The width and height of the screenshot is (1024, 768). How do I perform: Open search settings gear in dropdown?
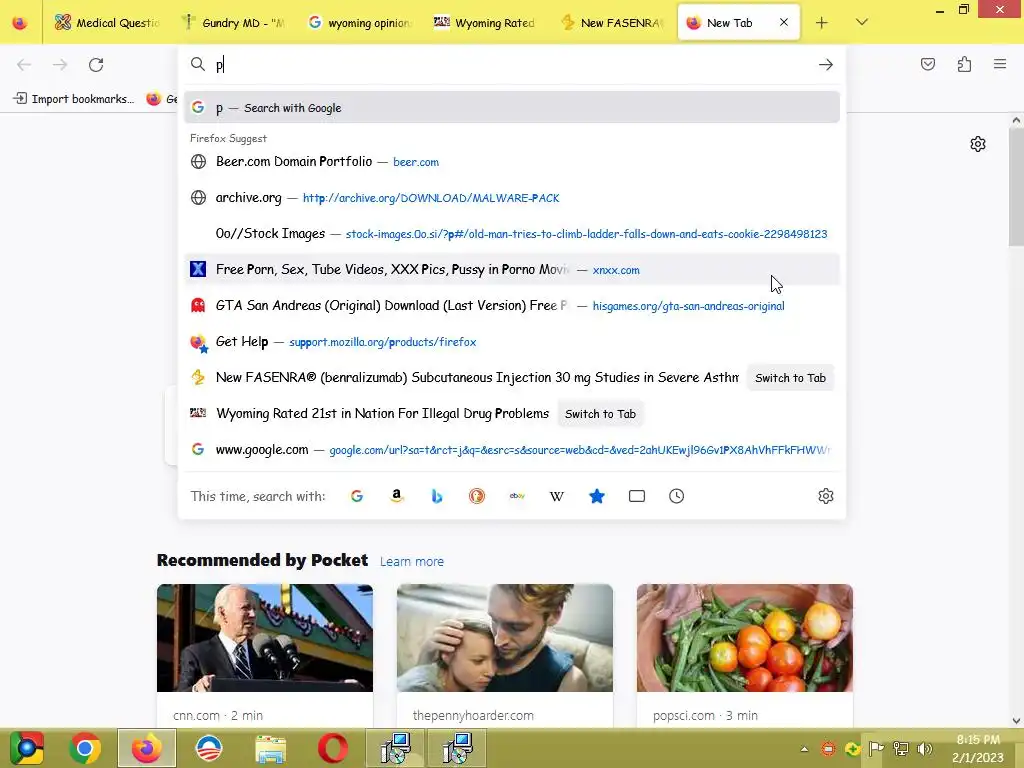point(825,496)
